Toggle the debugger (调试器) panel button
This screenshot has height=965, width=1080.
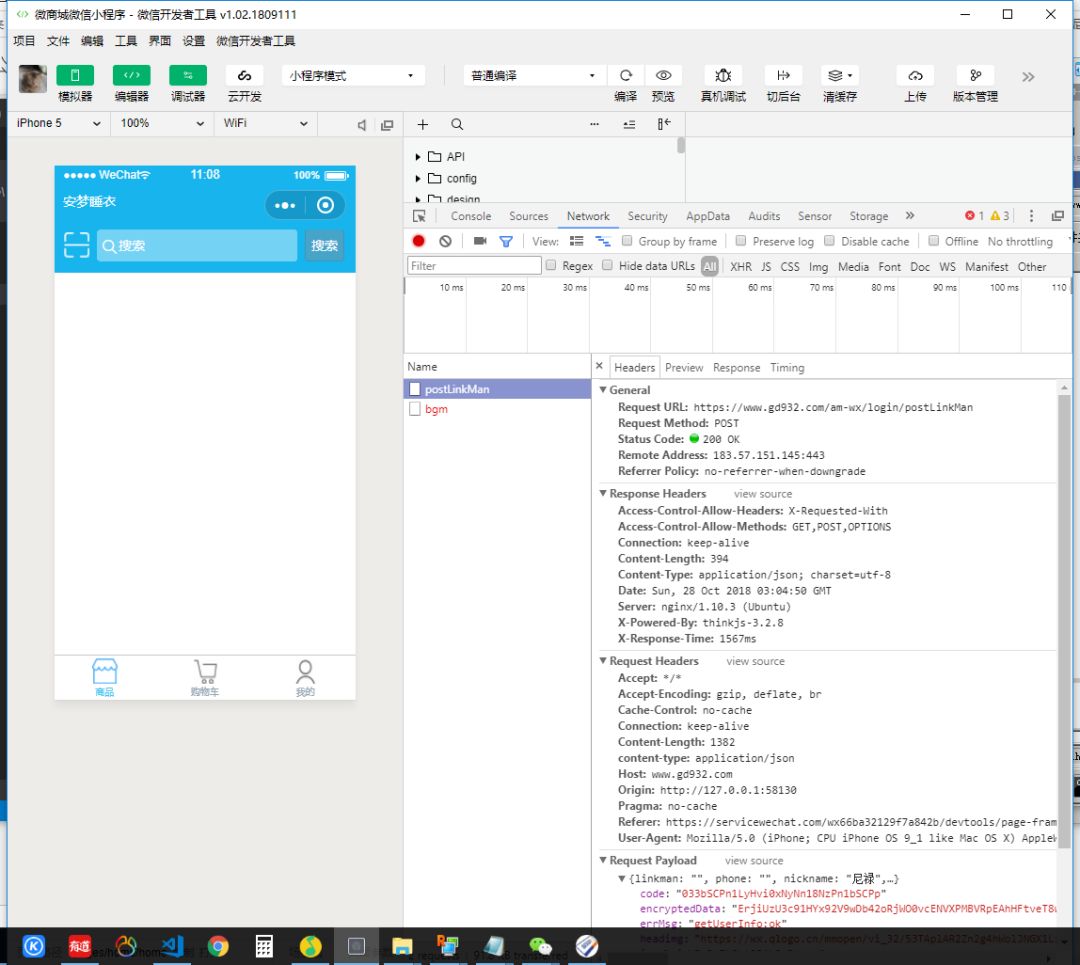[188, 75]
